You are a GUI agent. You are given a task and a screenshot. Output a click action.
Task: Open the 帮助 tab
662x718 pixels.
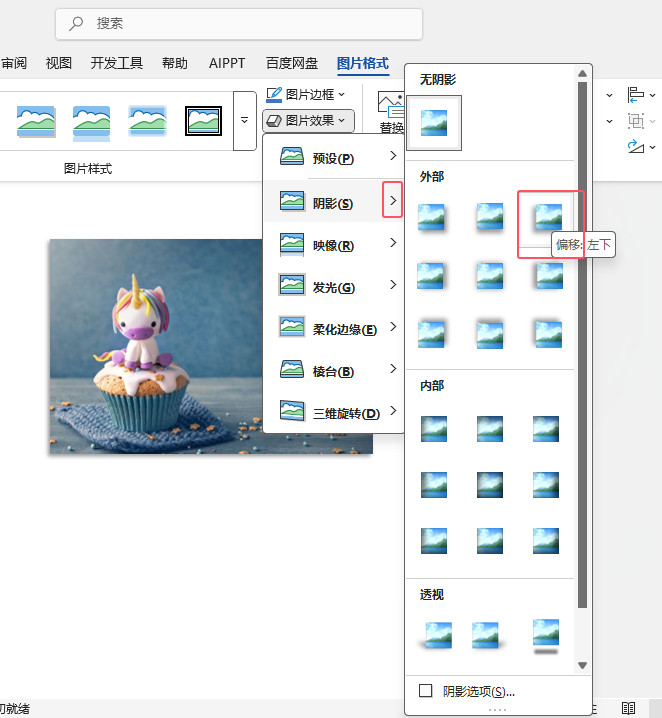[174, 63]
